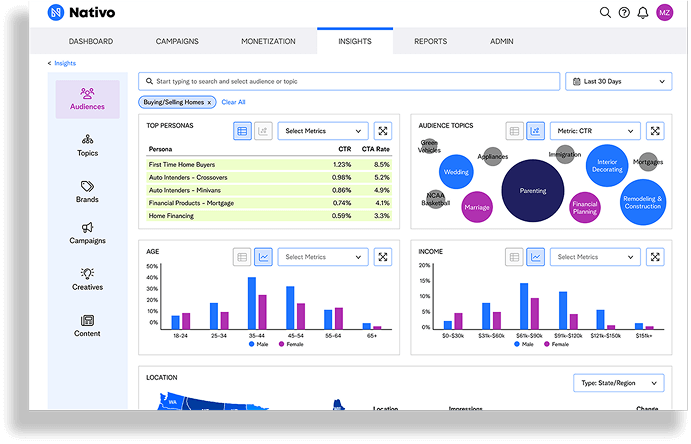This screenshot has width=691, height=444.
Task: Go to the Admin tab
Action: pyautogui.click(x=502, y=41)
